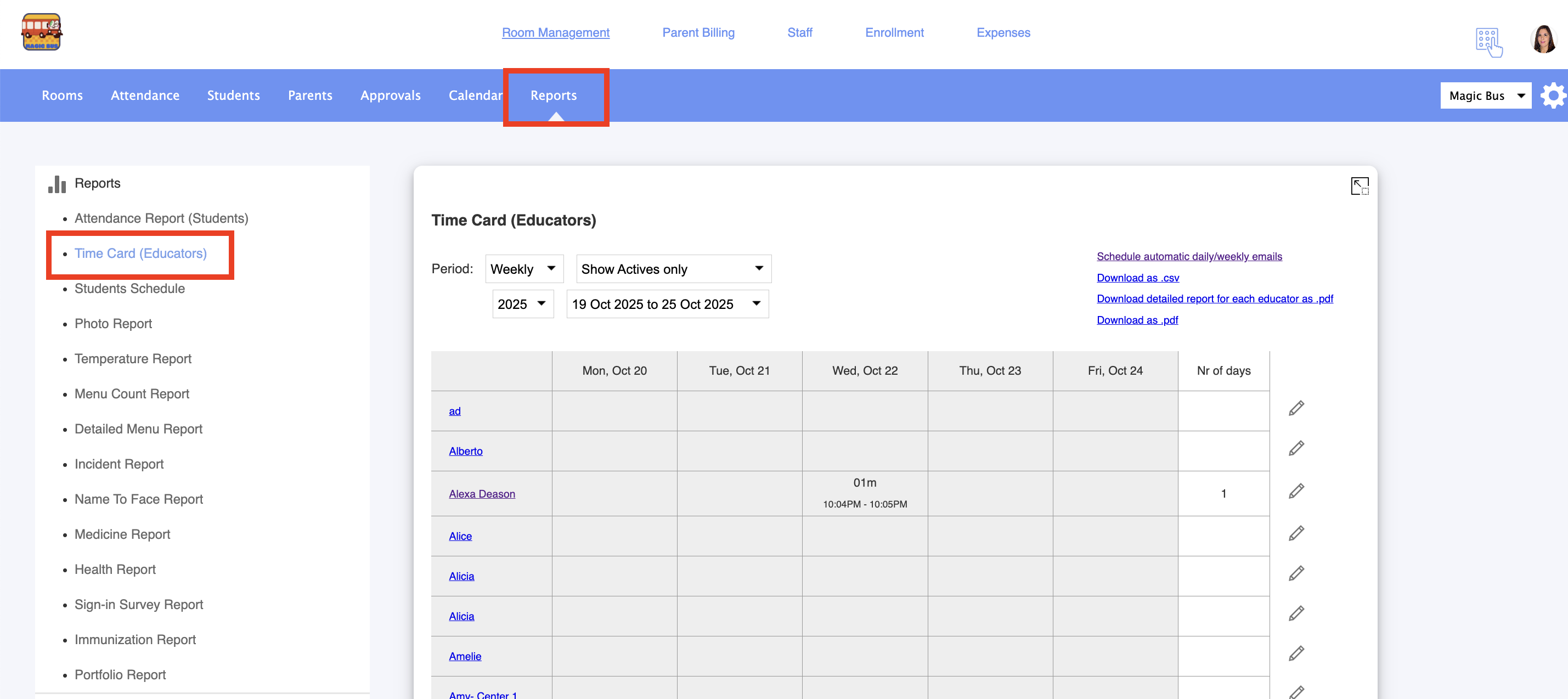1568x699 pixels.
Task: Open the Parent Billing menu
Action: (697, 33)
